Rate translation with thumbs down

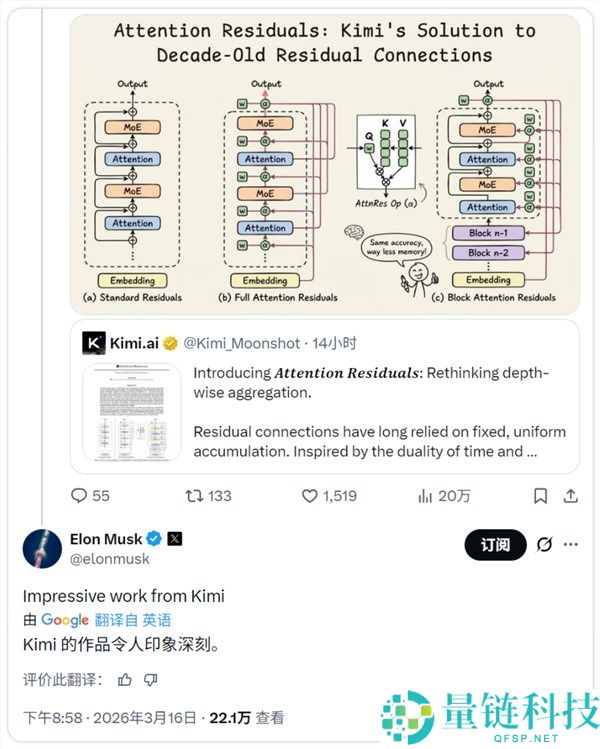[151, 679]
